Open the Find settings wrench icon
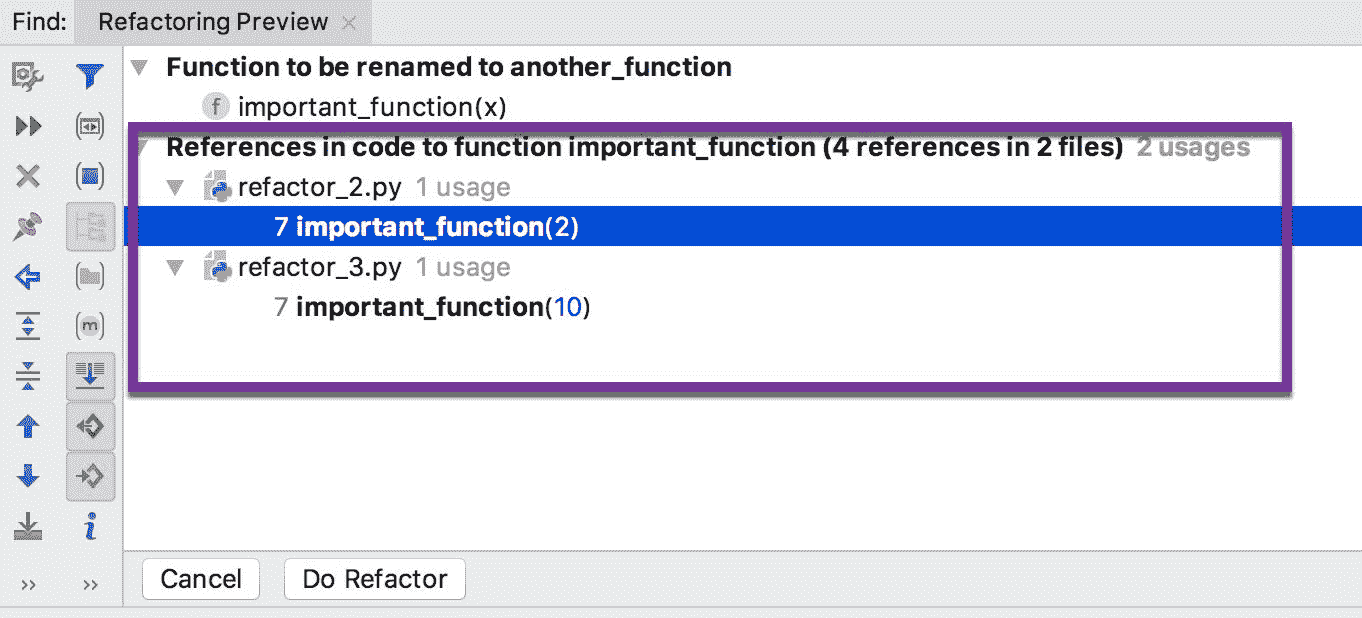The width and height of the screenshot is (1362, 618). pyautogui.click(x=28, y=75)
